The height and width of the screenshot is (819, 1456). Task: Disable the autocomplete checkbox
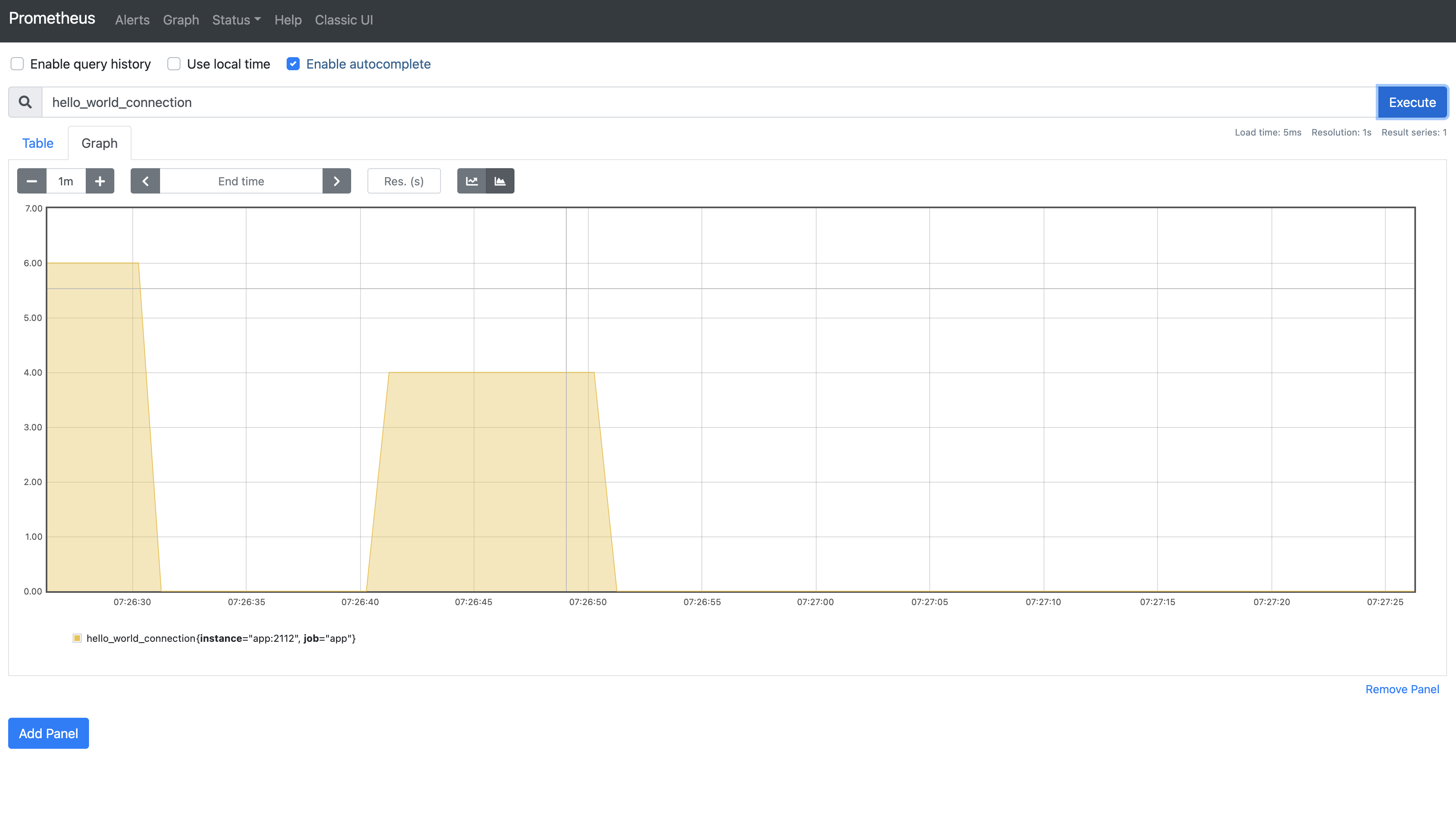tap(293, 64)
